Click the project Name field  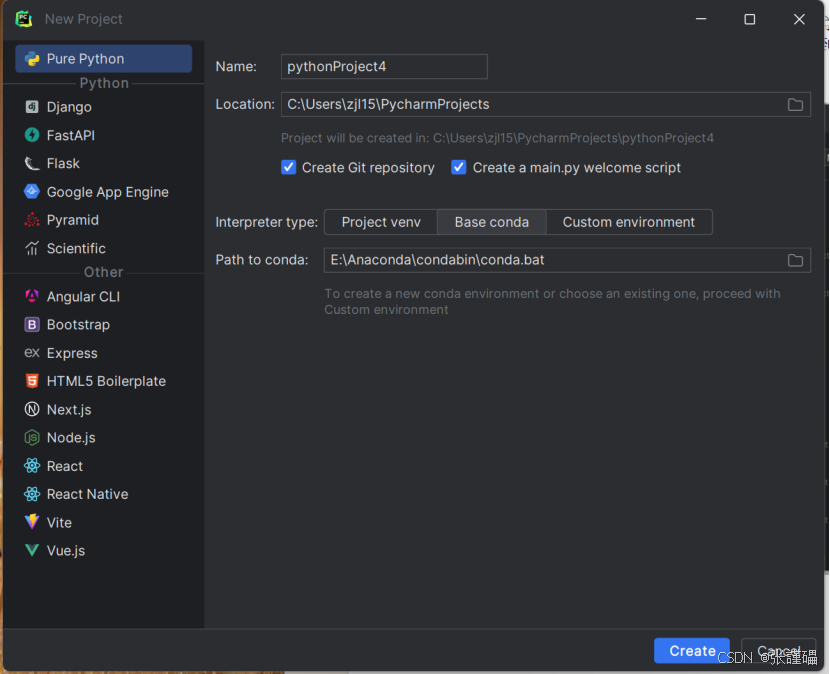pos(384,67)
